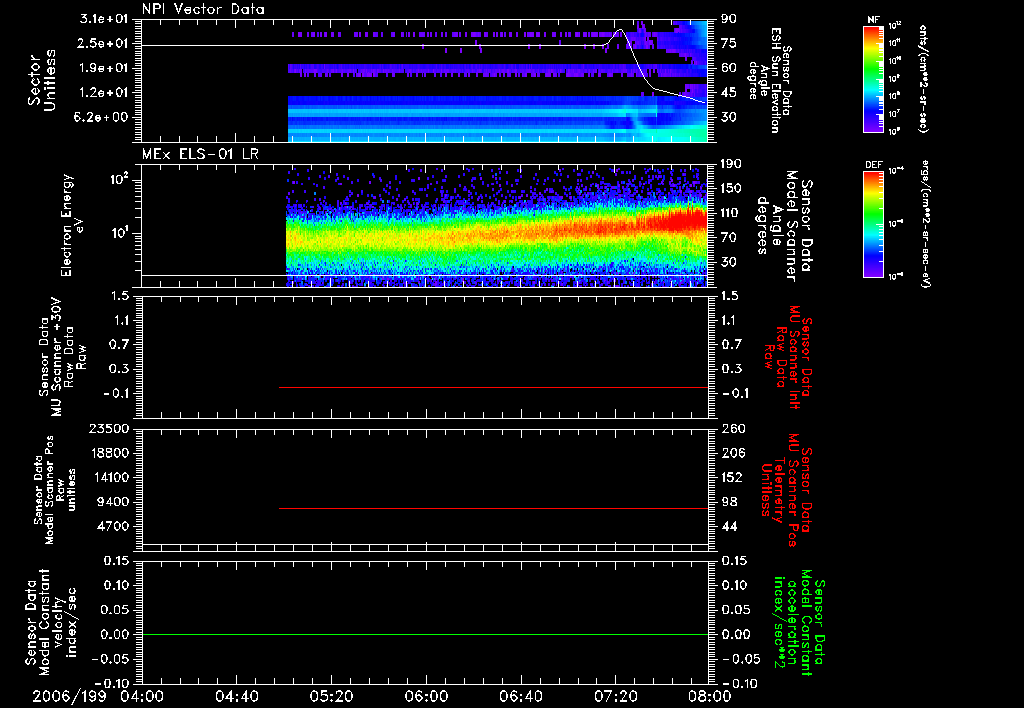The image size is (1024, 708).
Task: Click the 1.9e+01 sector tick label
Action: pos(103,68)
